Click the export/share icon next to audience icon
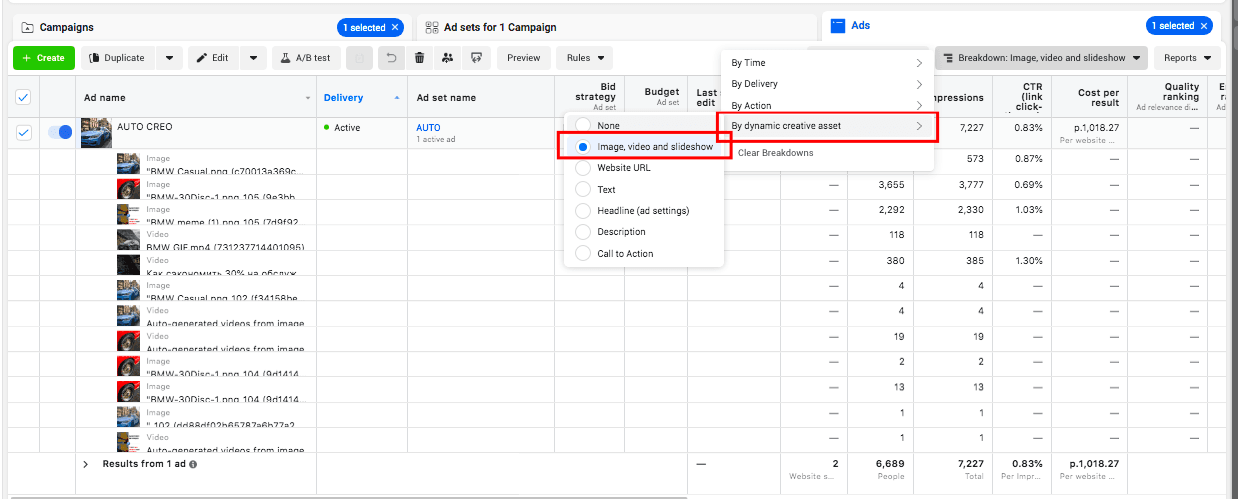Viewport: 1238px width, 499px height. (x=476, y=58)
